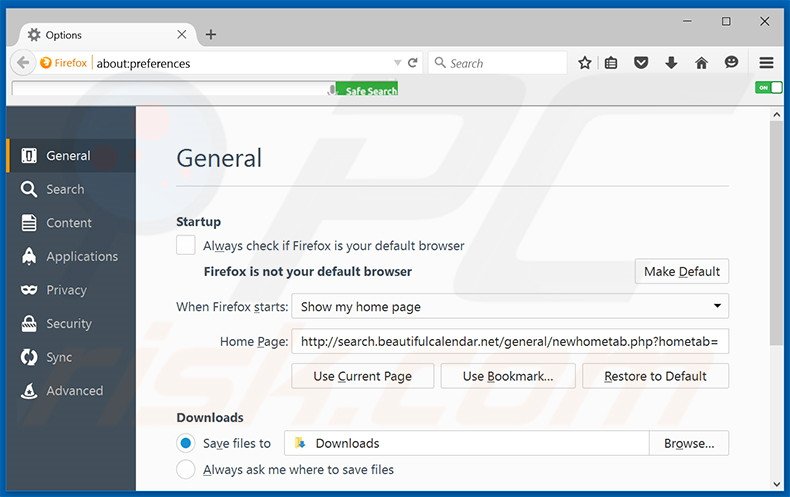Expand the When Firefox starts dropdown
This screenshot has height=497, width=790.
coord(510,306)
